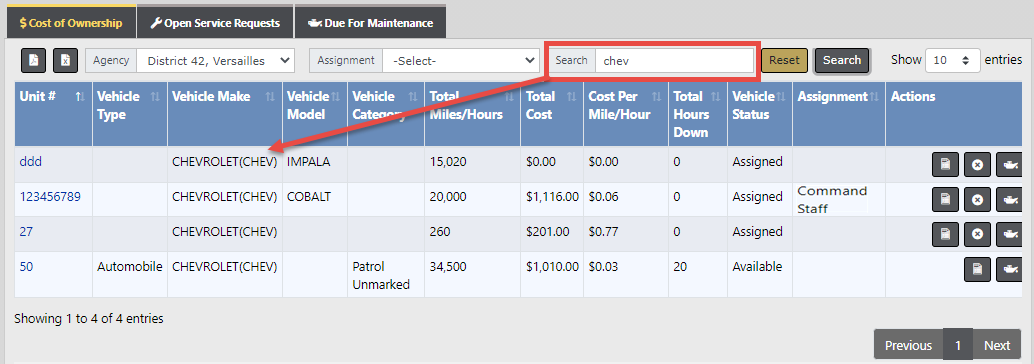Image resolution: width=1034 pixels, height=364 pixels.
Task: Adjust the Show entries count stepper
Action: click(x=953, y=60)
